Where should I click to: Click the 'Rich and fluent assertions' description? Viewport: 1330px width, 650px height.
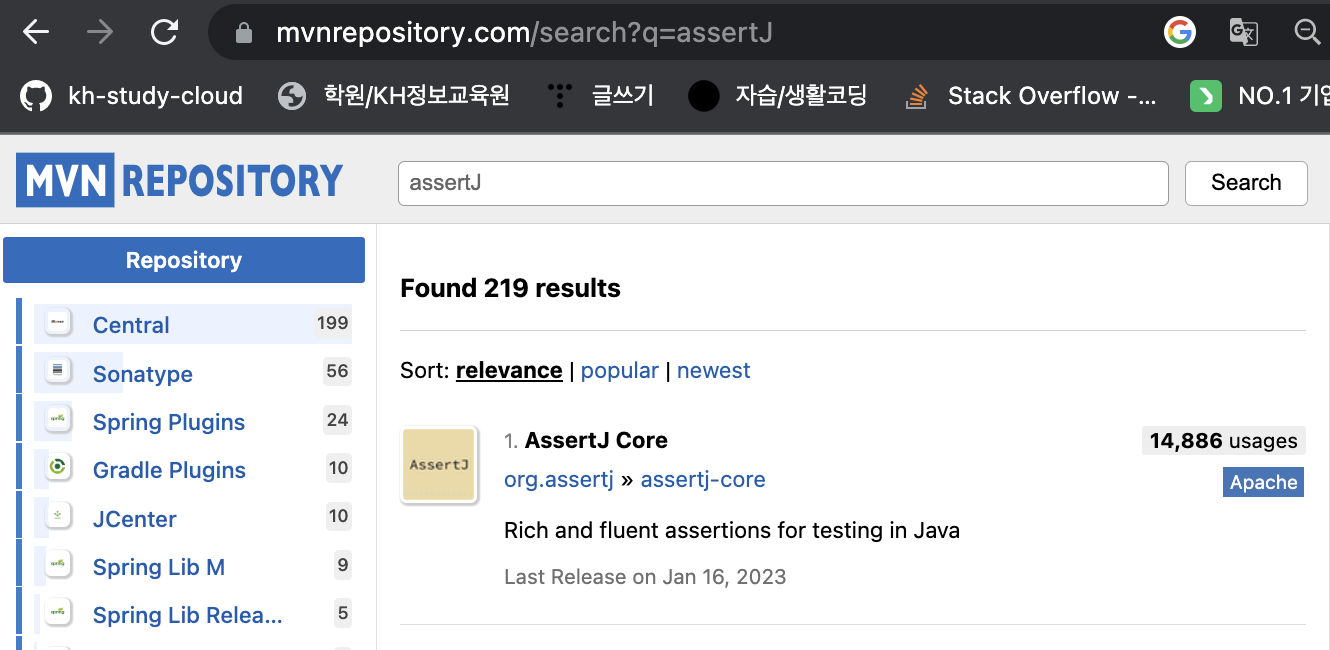pos(732,530)
